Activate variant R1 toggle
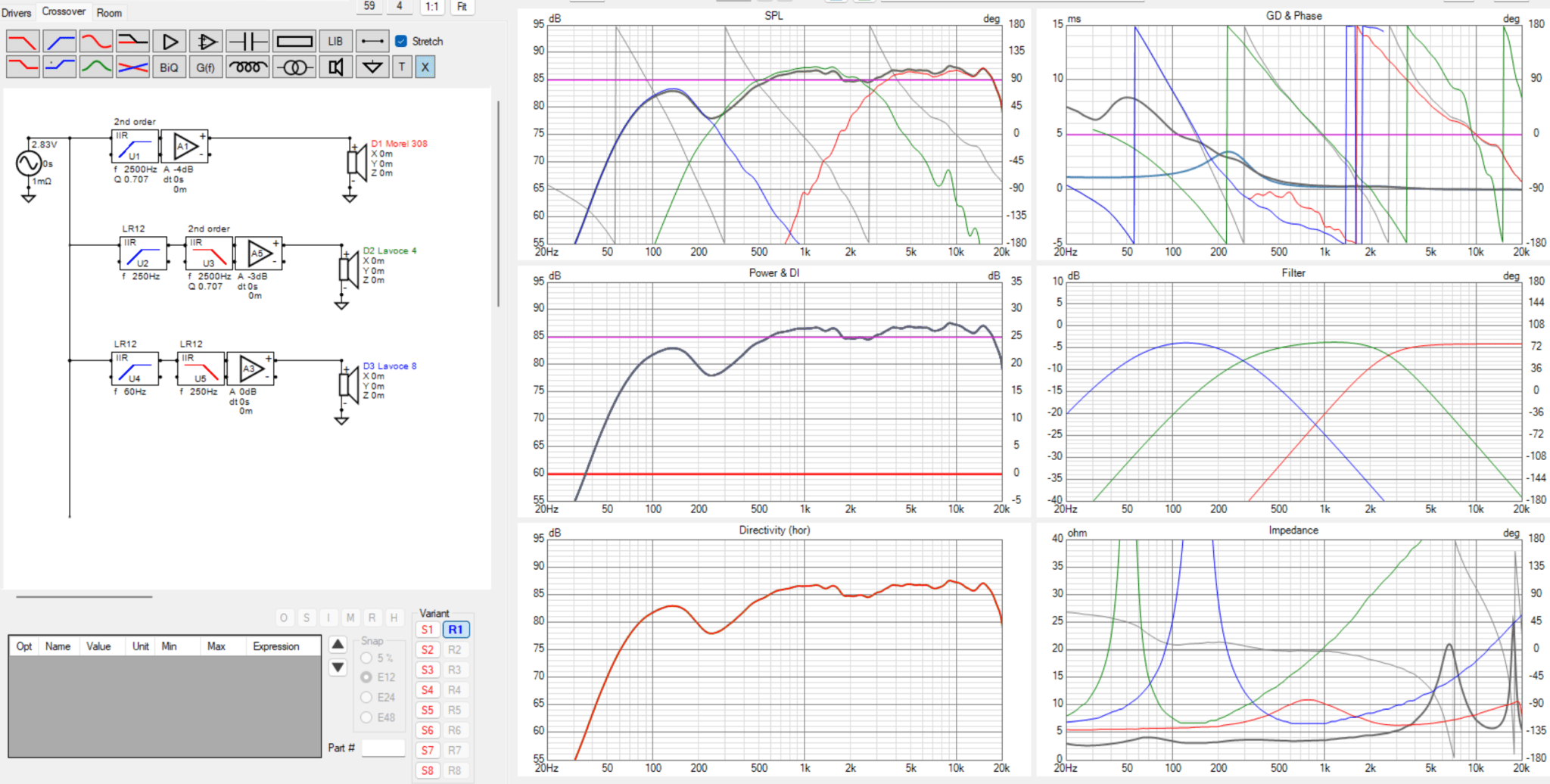1550x784 pixels. [x=456, y=630]
